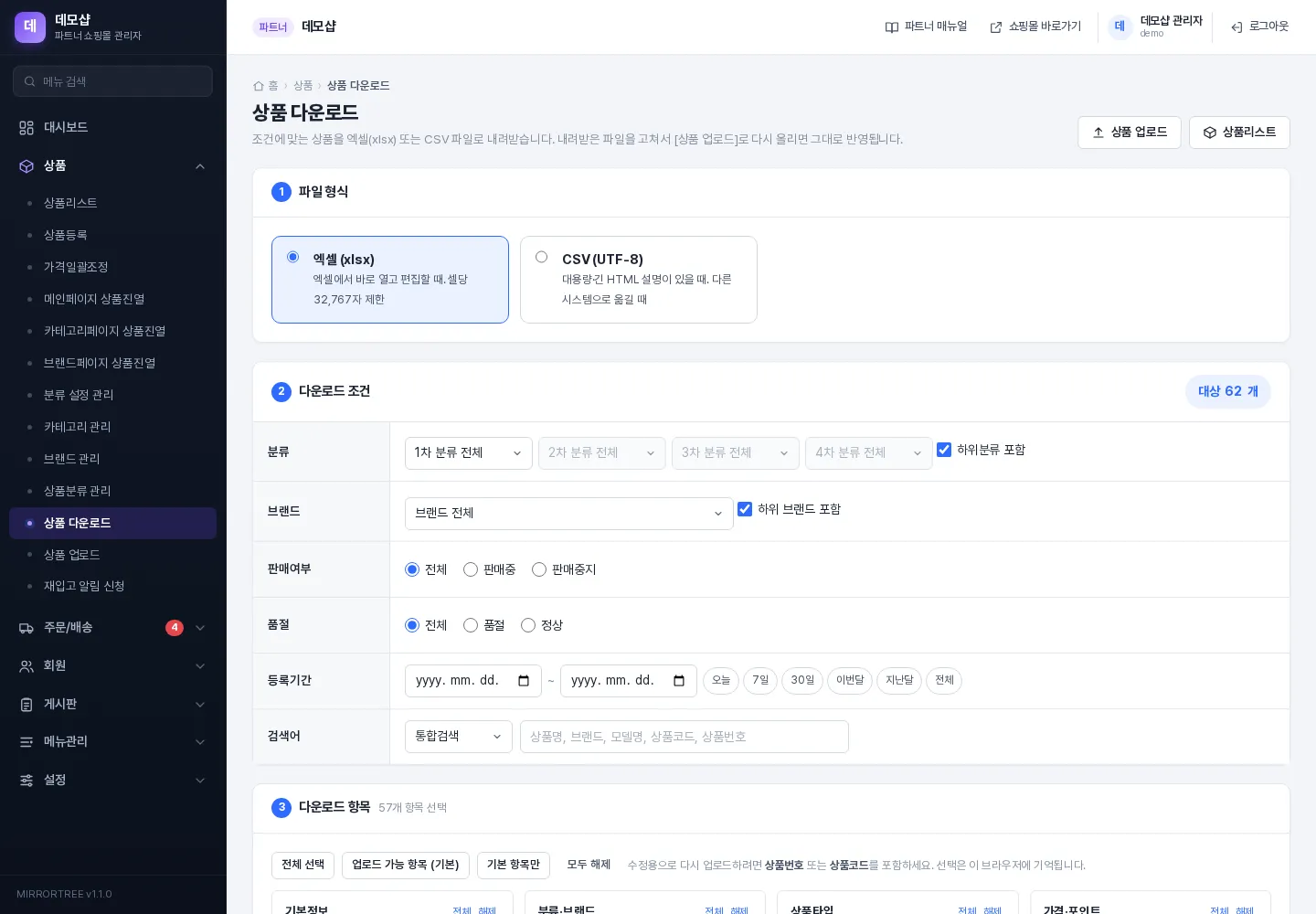
Task: Expand the 회원 sidebar section chevron
Action: pos(200,666)
